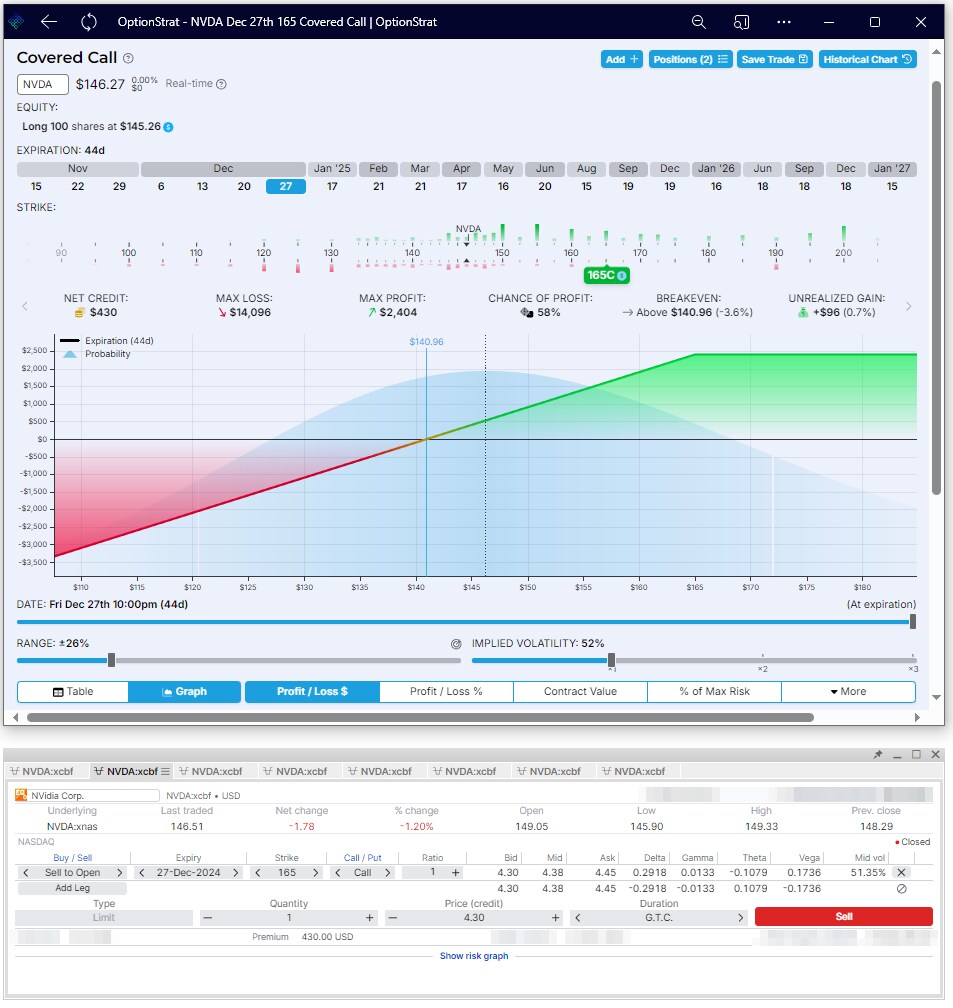Viewport: 953px width, 1008px height.
Task: Reload the OptionStrat page
Action: 89,22
